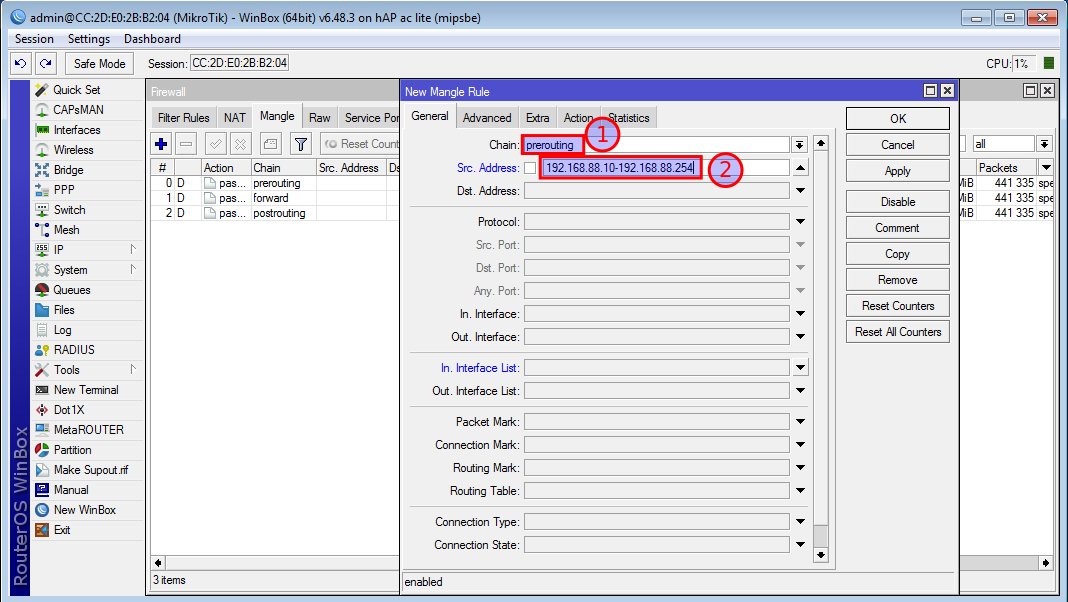Screen dimensions: 1068x602
Task: Expand the Routing Mark field
Action: click(800, 468)
